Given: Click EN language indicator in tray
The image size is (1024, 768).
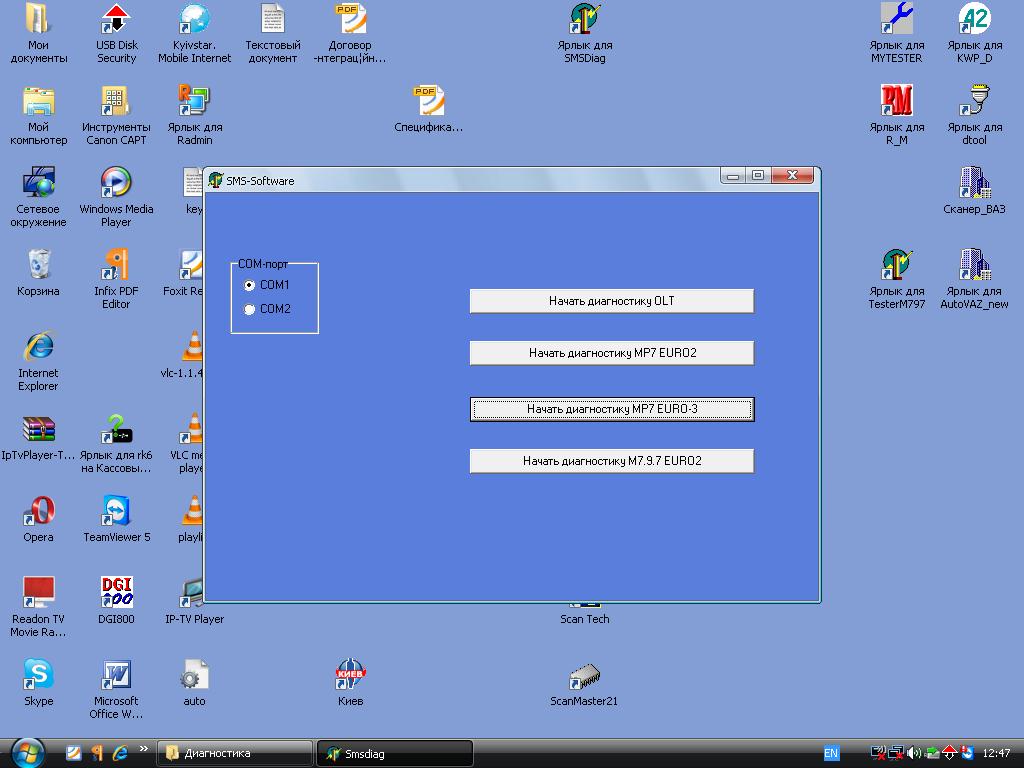Looking at the screenshot, I should (x=831, y=753).
